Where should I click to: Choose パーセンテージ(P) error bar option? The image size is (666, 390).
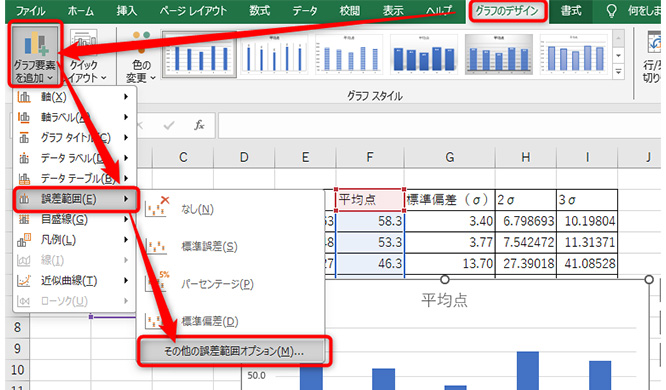tap(231, 284)
